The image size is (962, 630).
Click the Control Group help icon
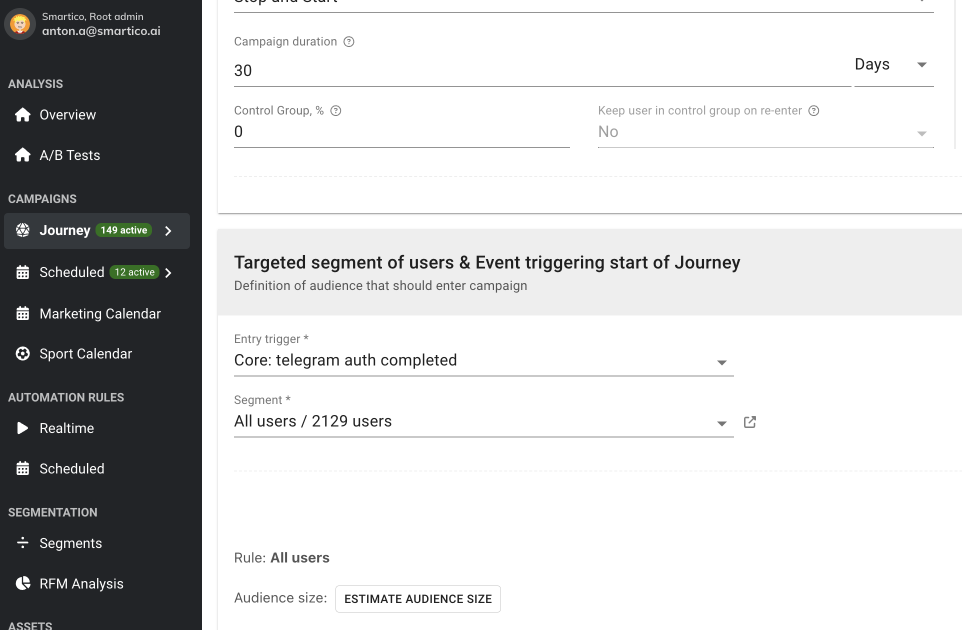tap(336, 111)
